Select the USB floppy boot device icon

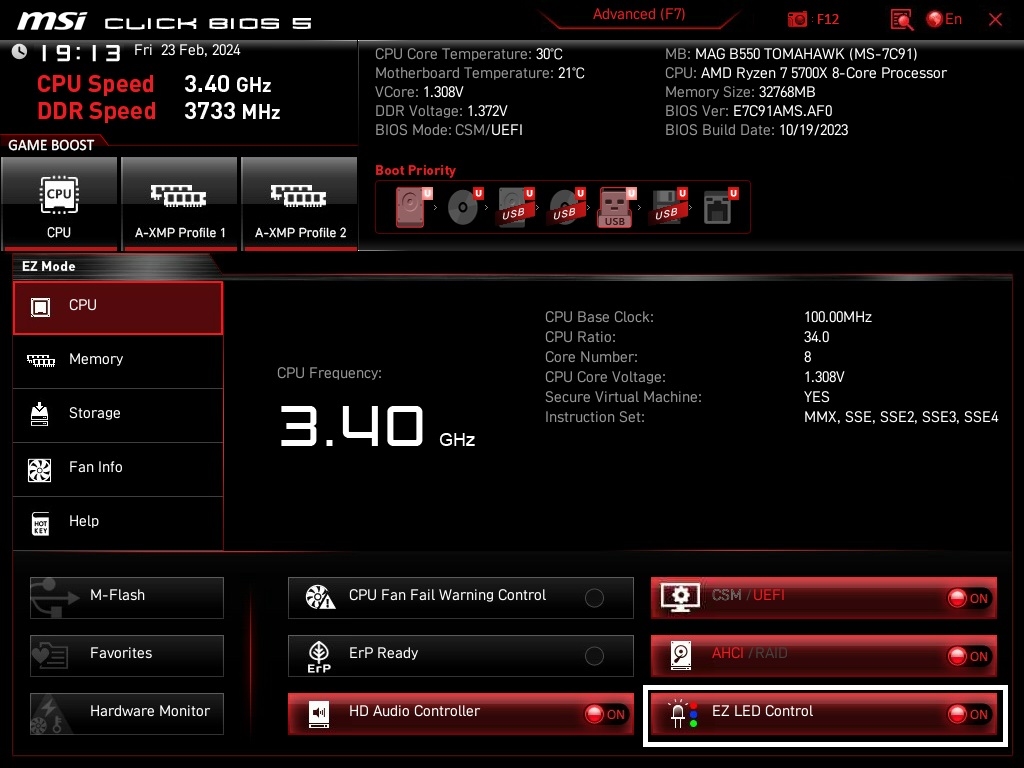click(x=667, y=207)
